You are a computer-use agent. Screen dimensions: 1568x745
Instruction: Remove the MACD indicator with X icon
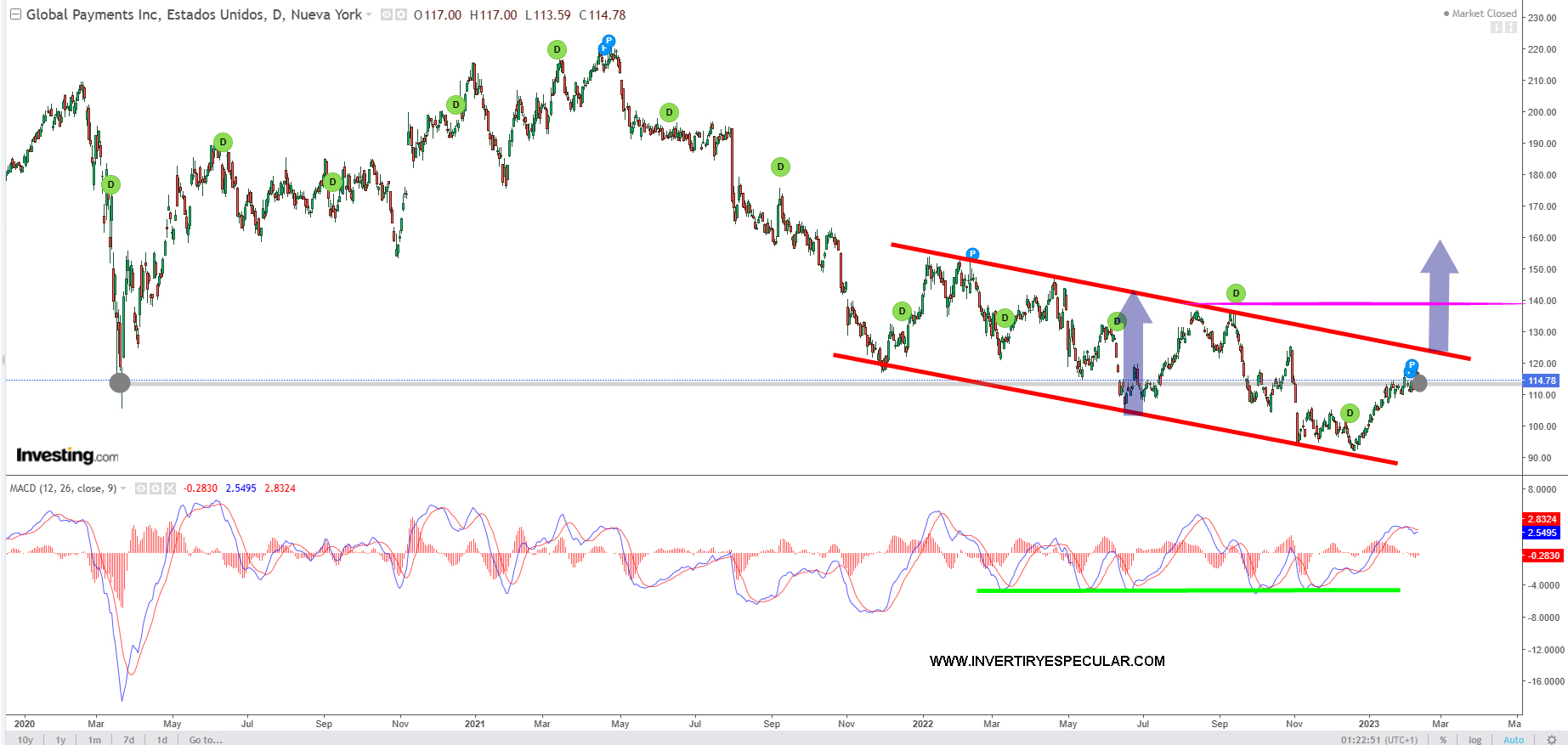pyautogui.click(x=170, y=488)
